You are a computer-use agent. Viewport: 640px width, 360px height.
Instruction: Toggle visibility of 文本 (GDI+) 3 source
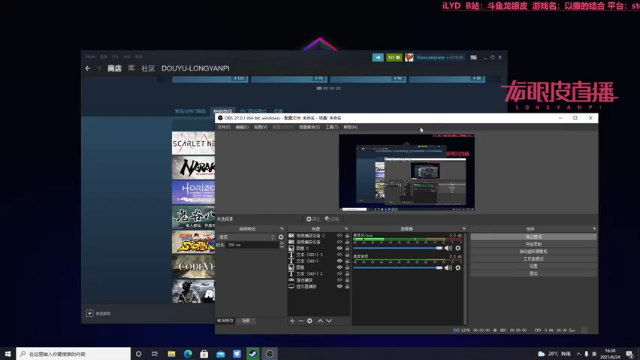339,255
